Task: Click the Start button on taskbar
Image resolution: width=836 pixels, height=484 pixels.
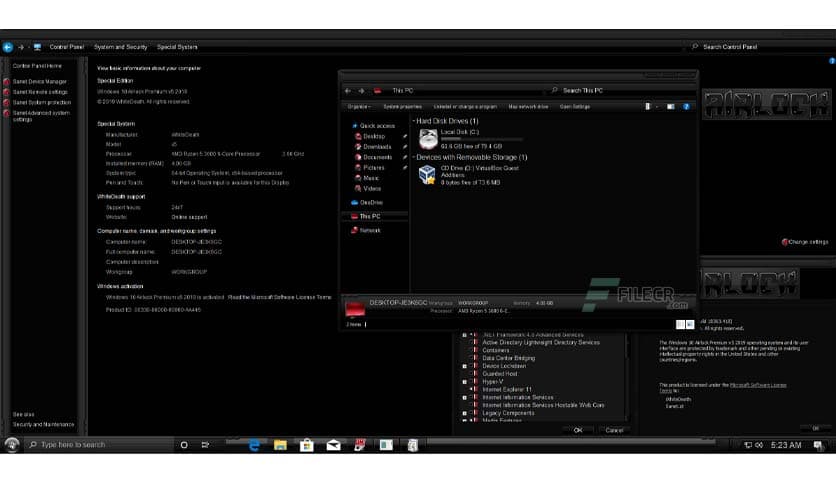Action: [x=12, y=445]
